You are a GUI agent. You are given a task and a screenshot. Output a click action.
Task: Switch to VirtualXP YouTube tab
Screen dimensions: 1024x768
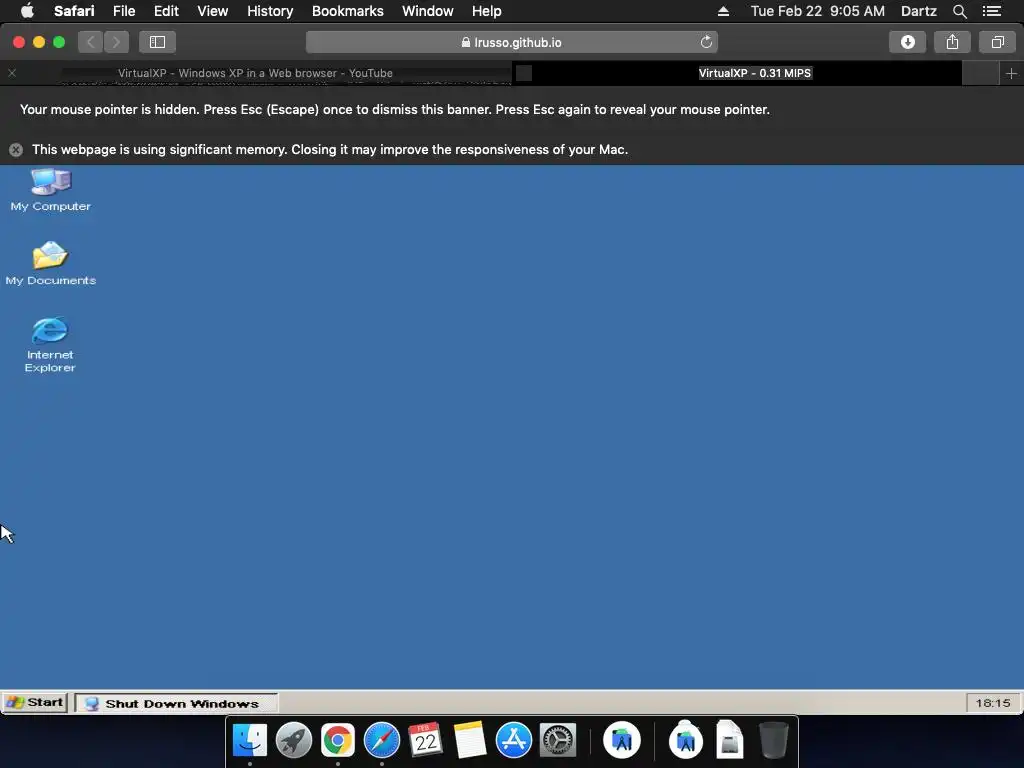coord(255,73)
